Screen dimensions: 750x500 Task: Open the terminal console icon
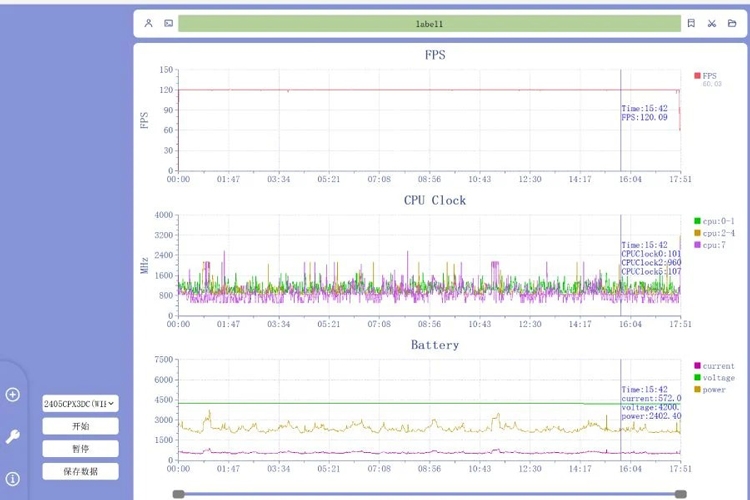pos(168,23)
